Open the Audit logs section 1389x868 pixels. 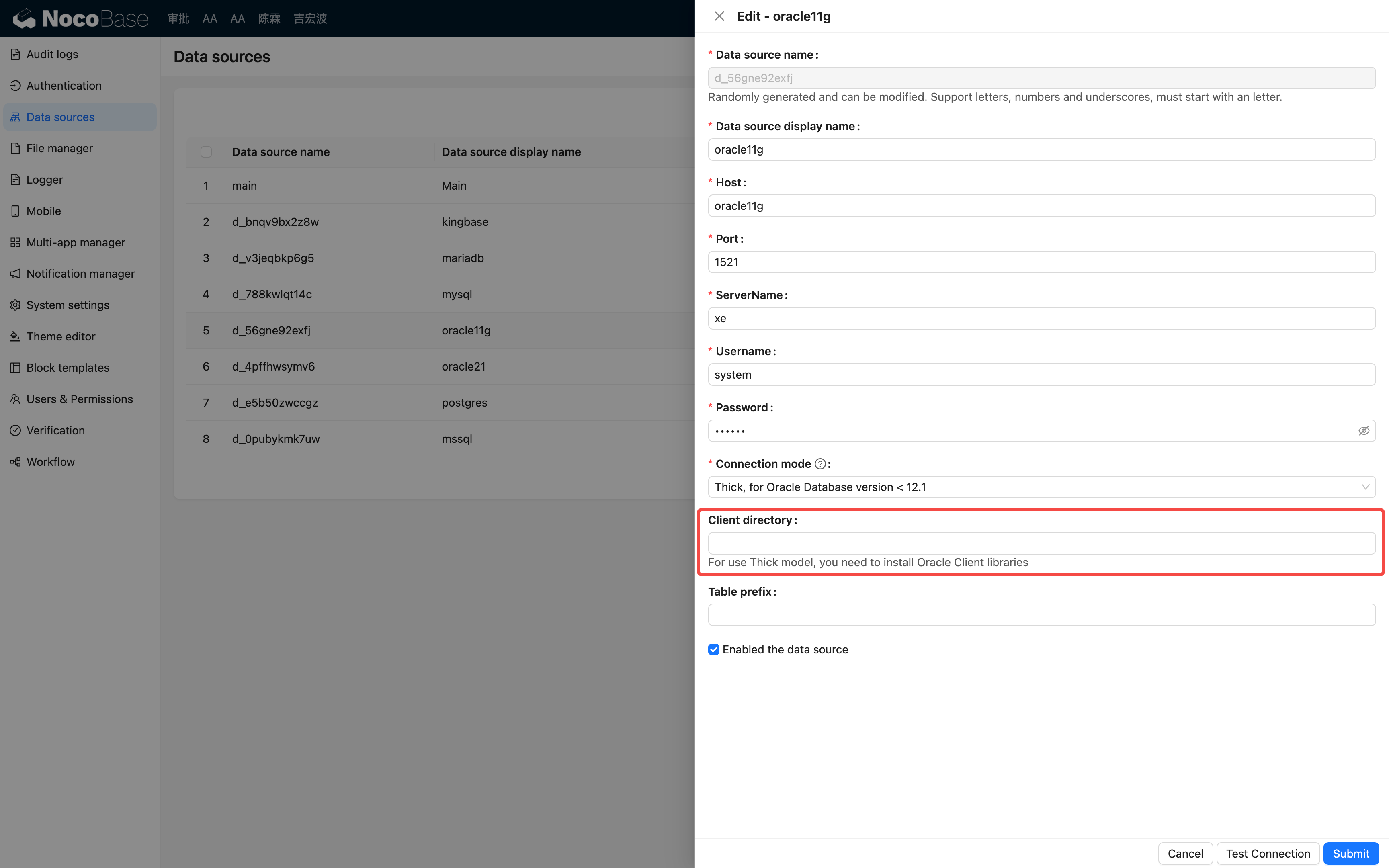(x=52, y=54)
